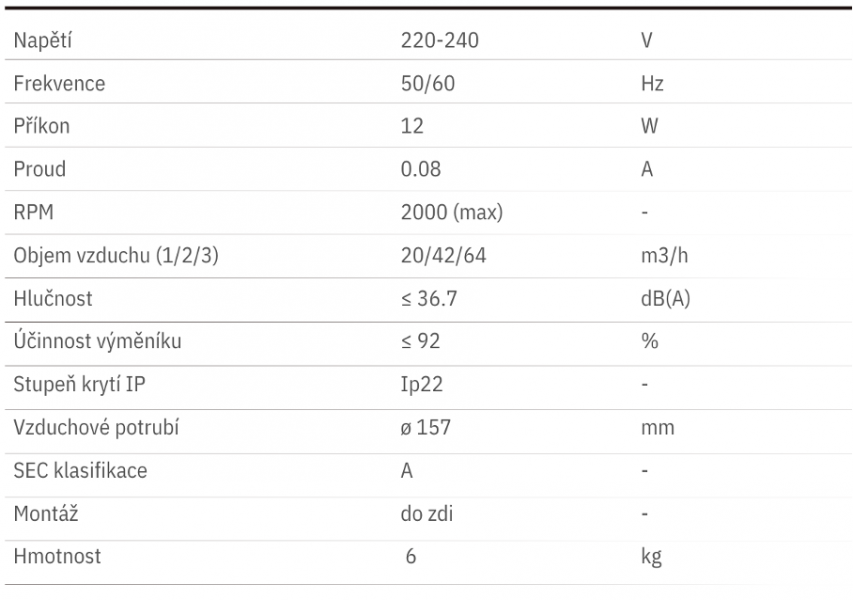
Task: Click the Hz unit cell
Action: pyautogui.click(x=652, y=83)
